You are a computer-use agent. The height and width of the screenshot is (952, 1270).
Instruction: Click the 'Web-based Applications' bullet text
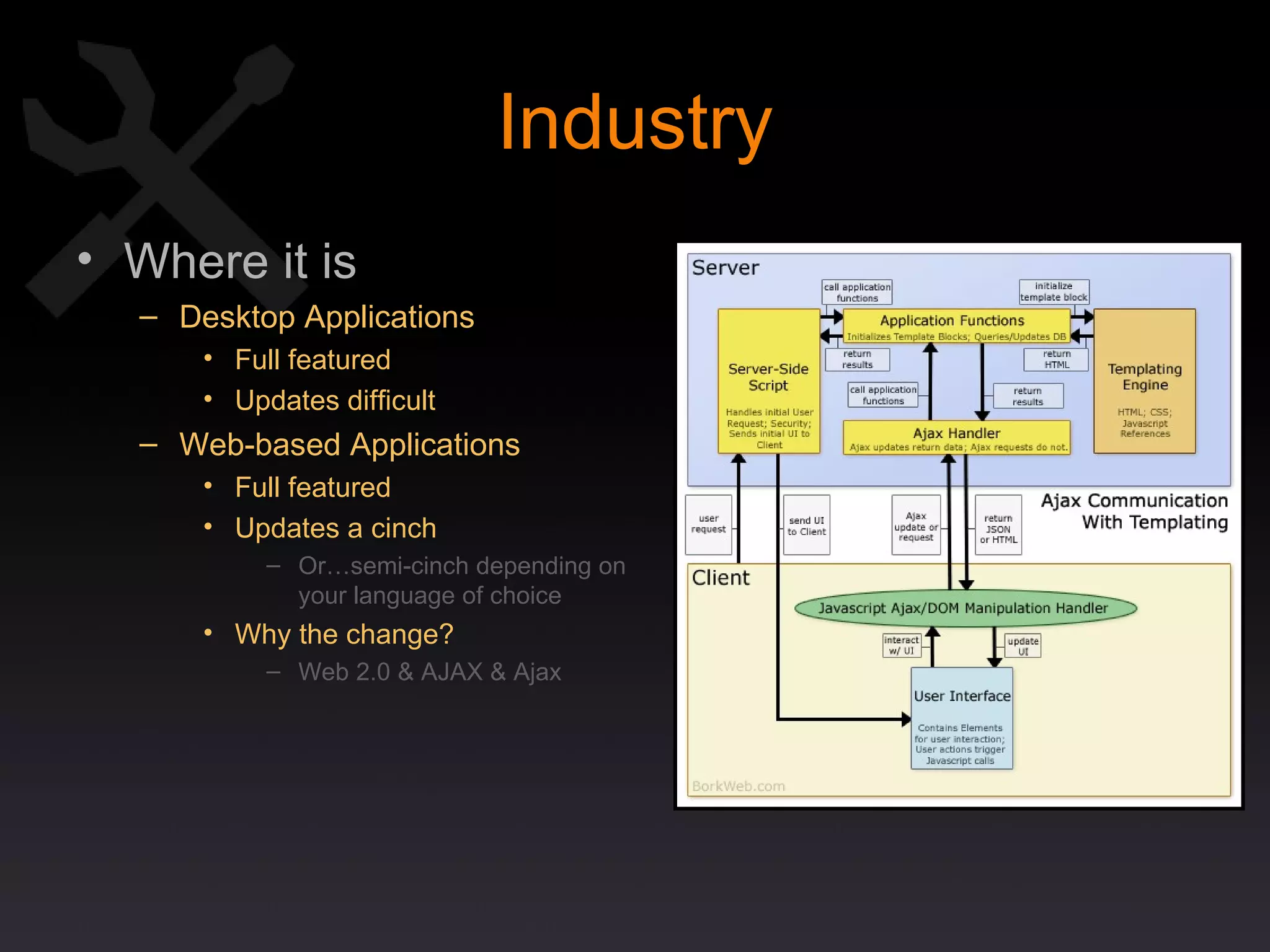point(349,445)
